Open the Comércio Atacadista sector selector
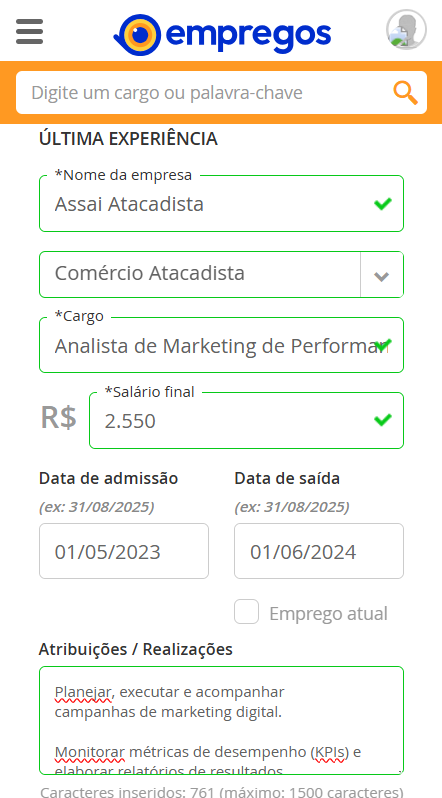Viewport: 442px width, 798px height. click(222, 274)
